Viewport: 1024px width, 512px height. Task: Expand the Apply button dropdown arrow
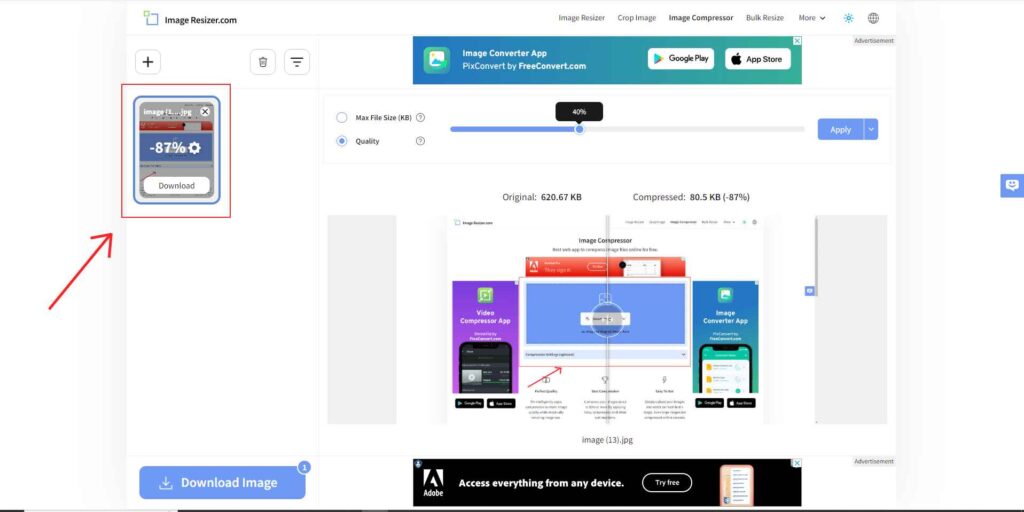coord(871,129)
